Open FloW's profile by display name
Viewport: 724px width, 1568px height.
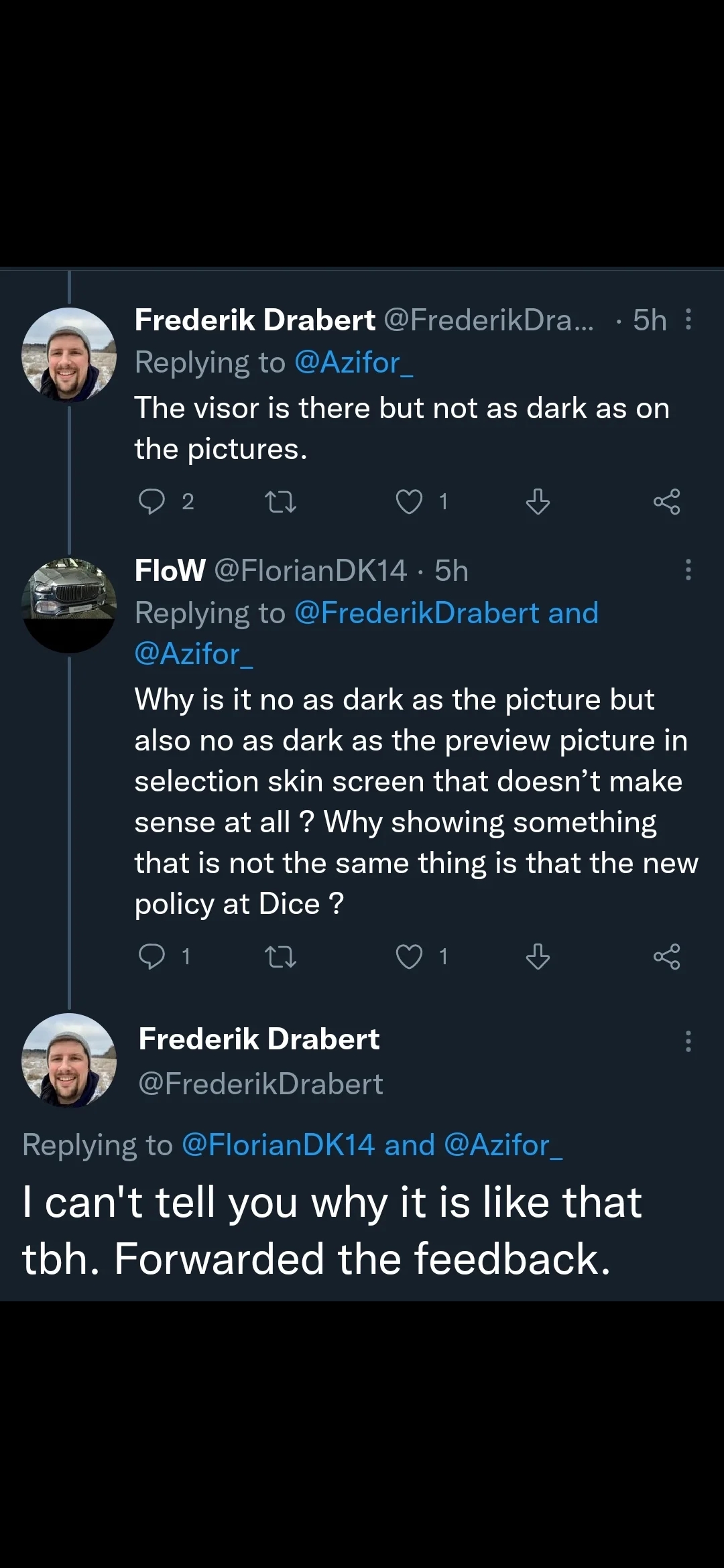170,571
